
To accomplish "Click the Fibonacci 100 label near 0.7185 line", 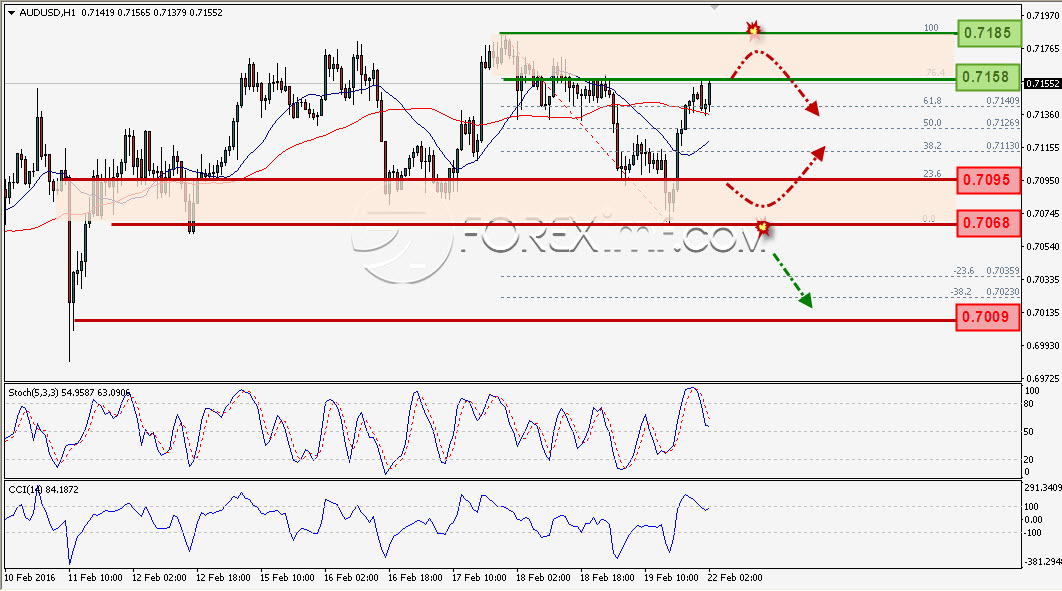I will pos(931,28).
